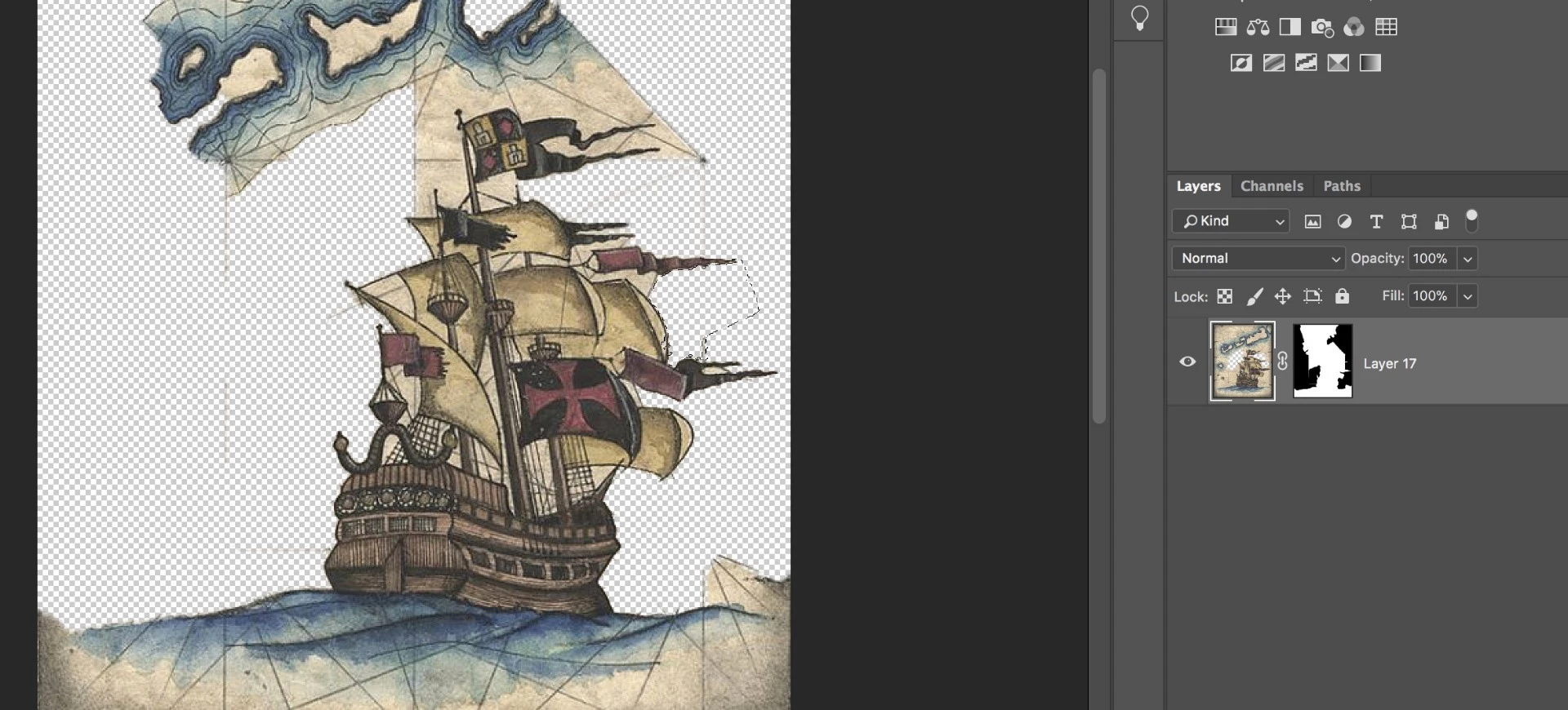Expand the Opacity slider dropdown arrow
The height and width of the screenshot is (710, 1568).
[x=1468, y=259]
